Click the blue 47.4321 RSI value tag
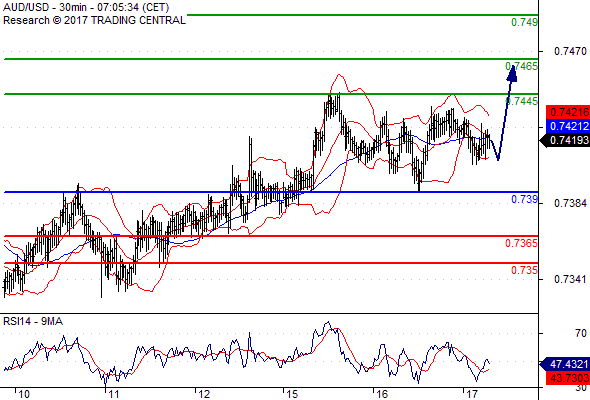This screenshot has height=400, width=590. tap(565, 364)
